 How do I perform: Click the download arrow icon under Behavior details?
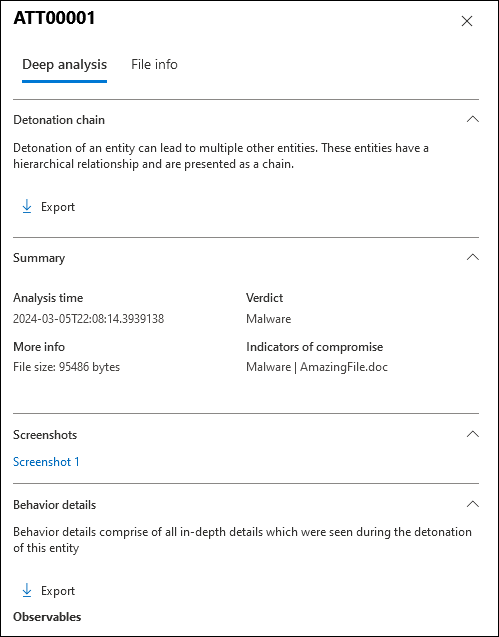click(x=27, y=590)
